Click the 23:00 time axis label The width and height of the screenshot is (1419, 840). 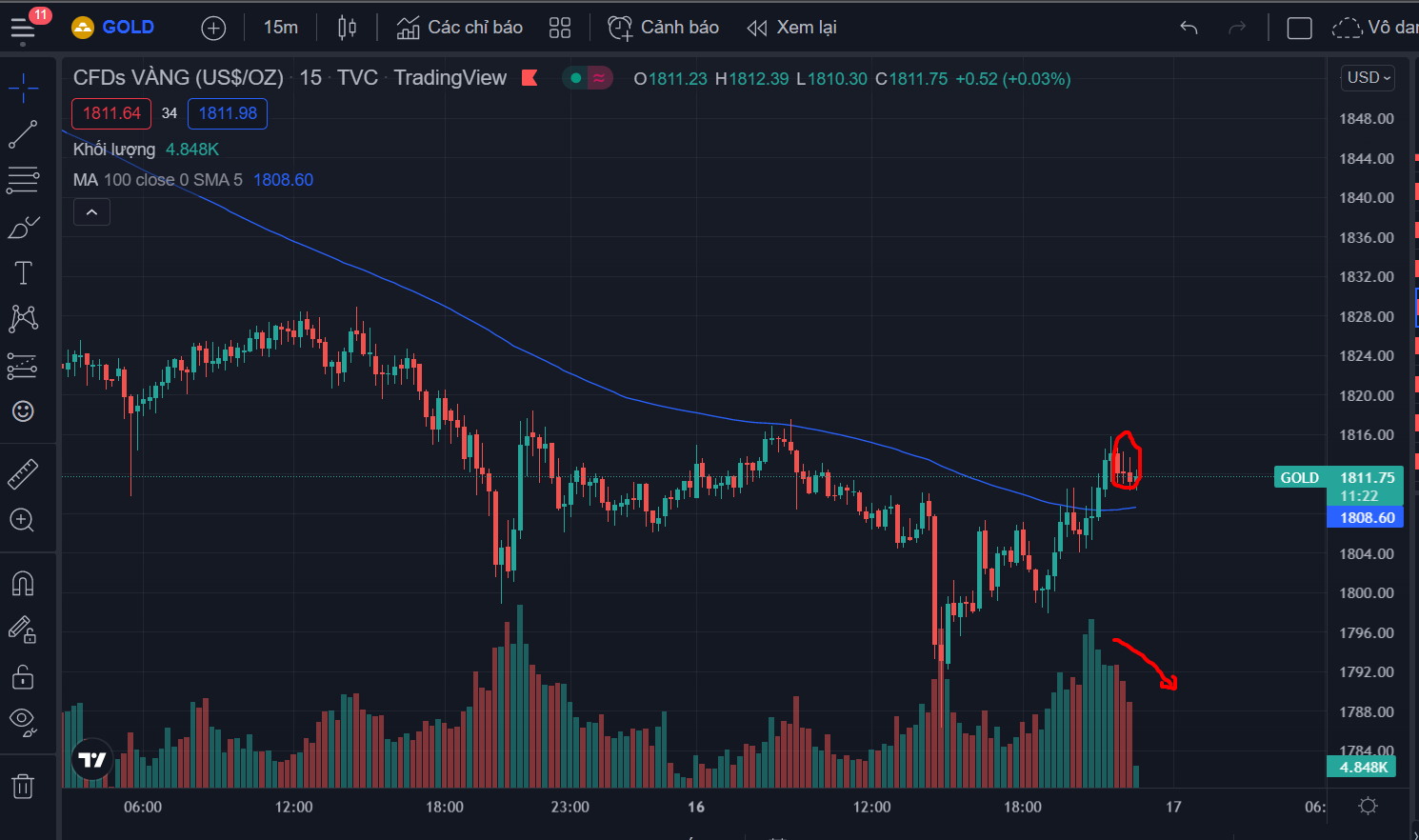570,807
